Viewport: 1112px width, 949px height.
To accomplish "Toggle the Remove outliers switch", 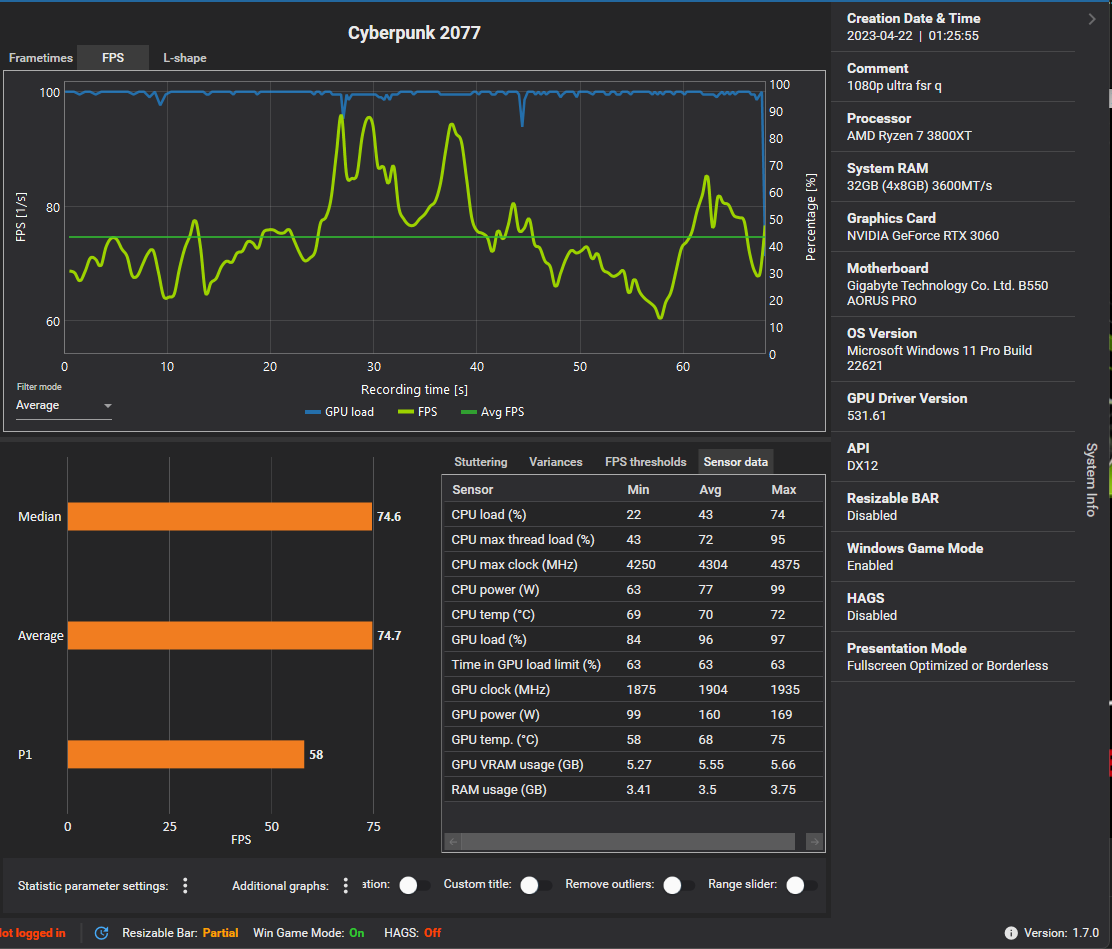I will [679, 885].
